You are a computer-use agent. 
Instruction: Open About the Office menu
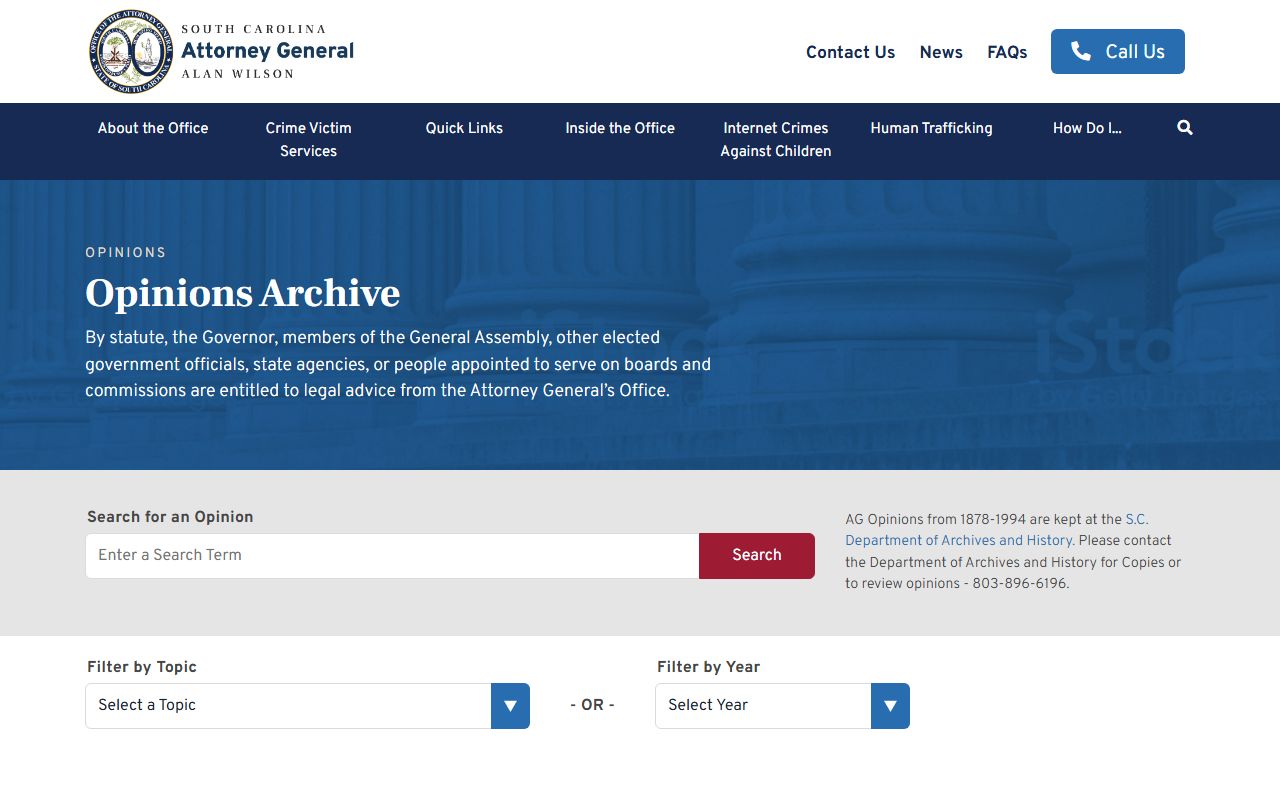(x=153, y=128)
